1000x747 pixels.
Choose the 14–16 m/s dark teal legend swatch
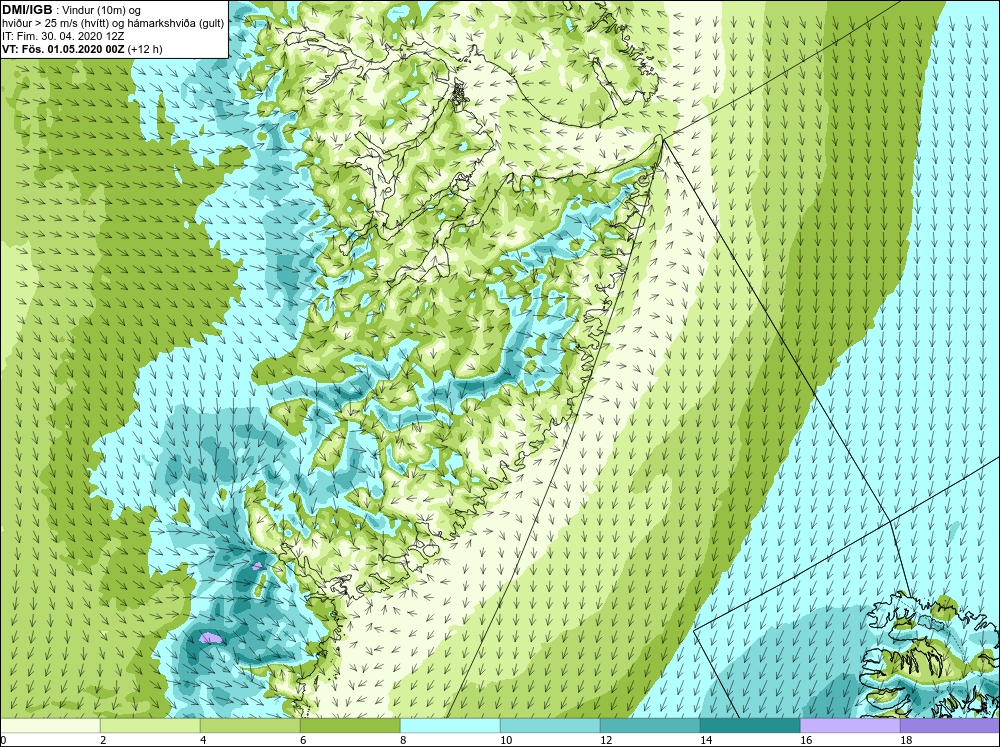750,726
